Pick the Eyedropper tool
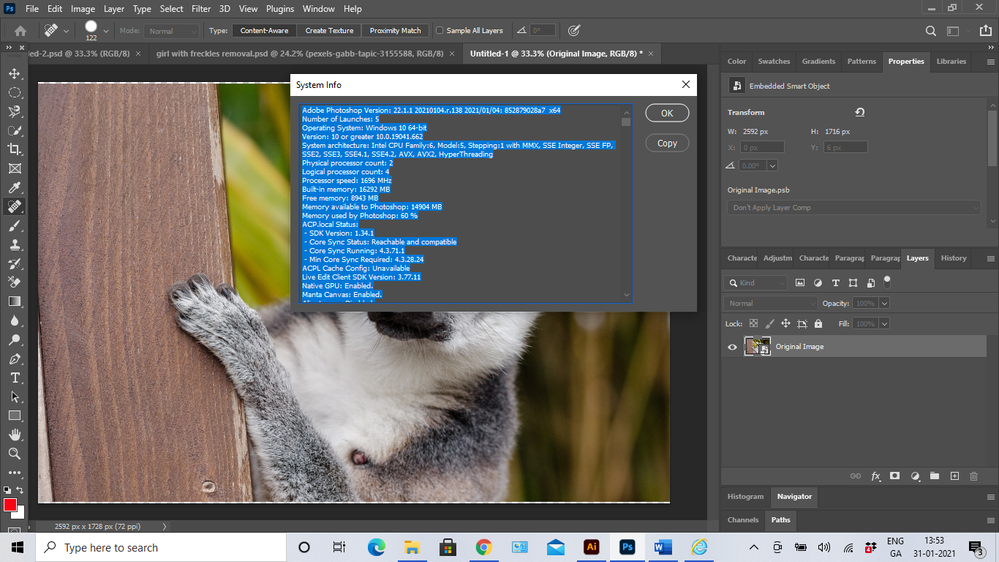Image resolution: width=999 pixels, height=562 pixels. [x=15, y=188]
